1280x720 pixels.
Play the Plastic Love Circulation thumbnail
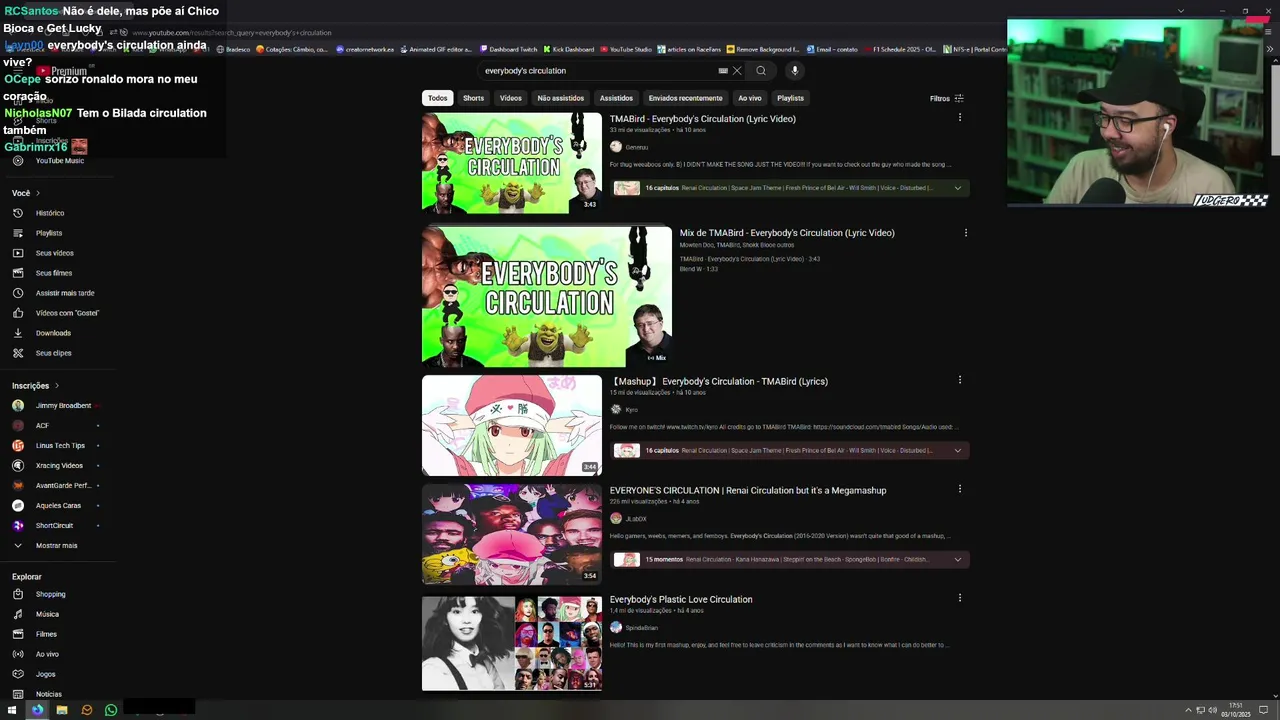point(512,643)
